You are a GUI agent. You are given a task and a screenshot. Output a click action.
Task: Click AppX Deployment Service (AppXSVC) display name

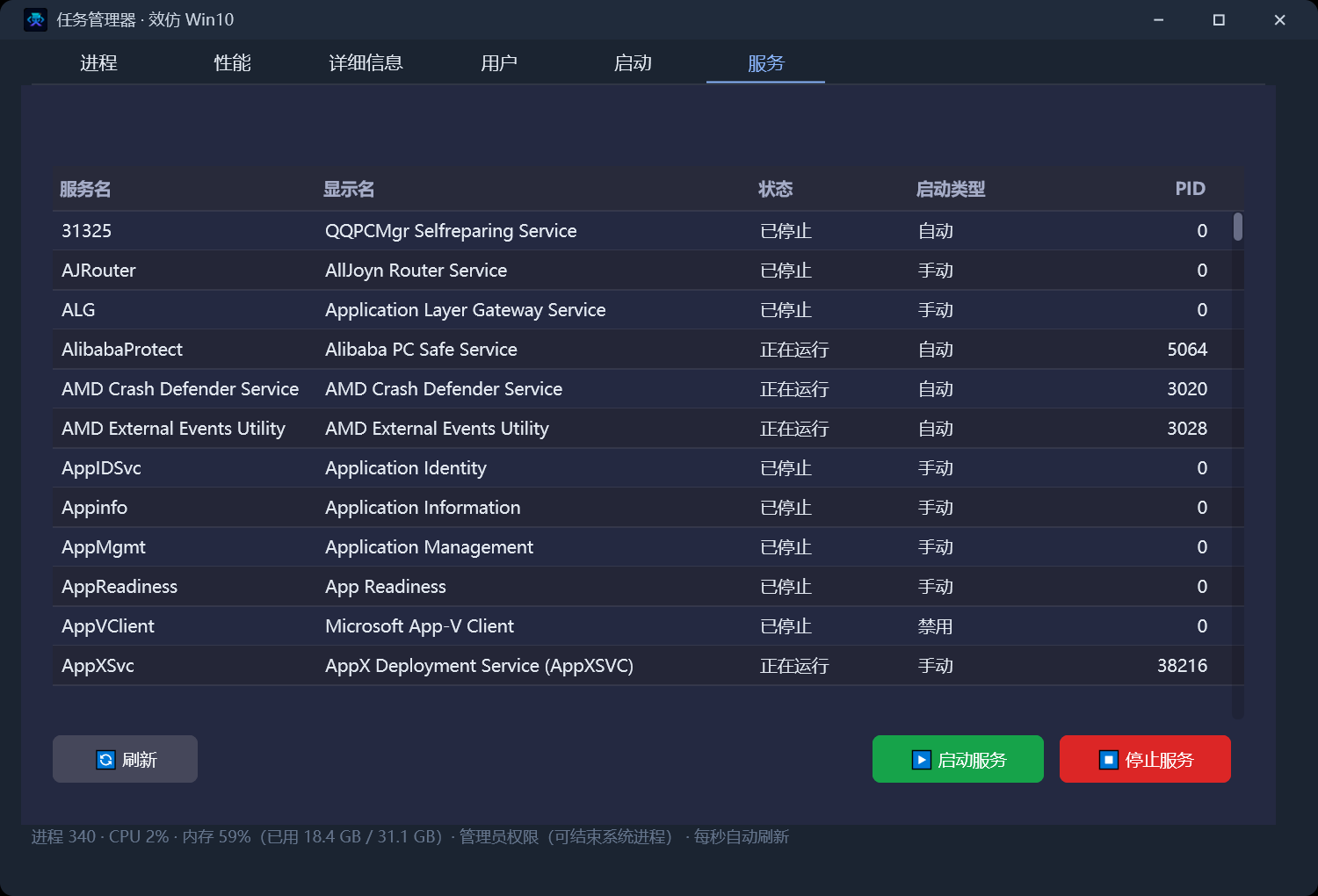click(x=479, y=666)
